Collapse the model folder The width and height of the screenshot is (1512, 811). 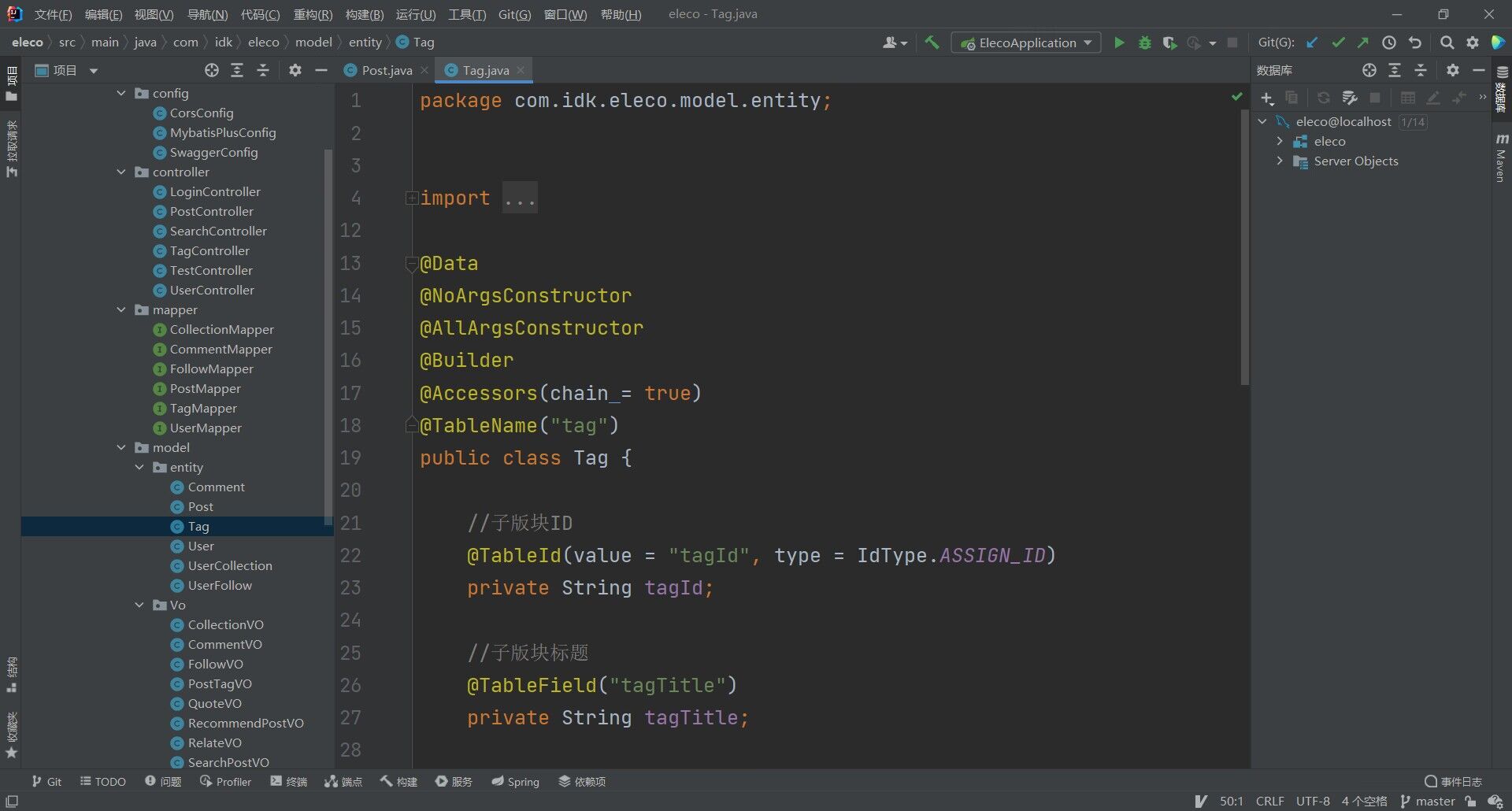(x=121, y=447)
